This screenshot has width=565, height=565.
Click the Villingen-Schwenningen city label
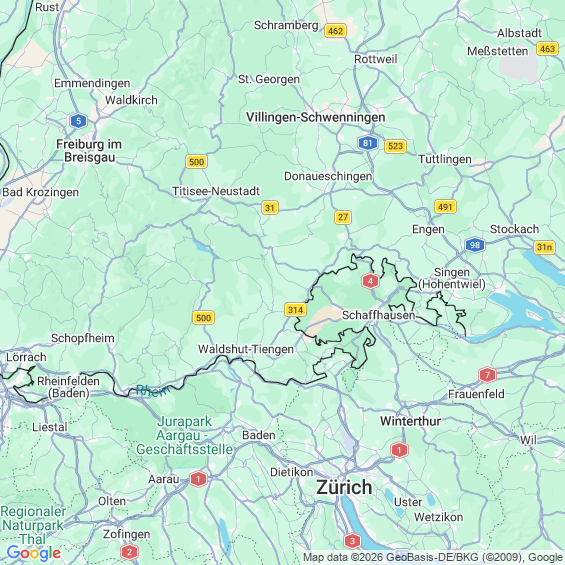[316, 117]
